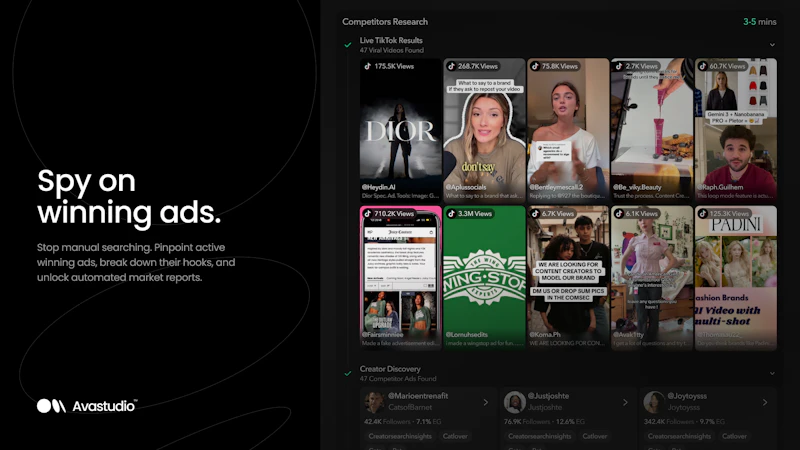Image resolution: width=800 pixels, height=450 pixels.
Task: Collapse the Live TikTok Results section
Action: tap(772, 45)
